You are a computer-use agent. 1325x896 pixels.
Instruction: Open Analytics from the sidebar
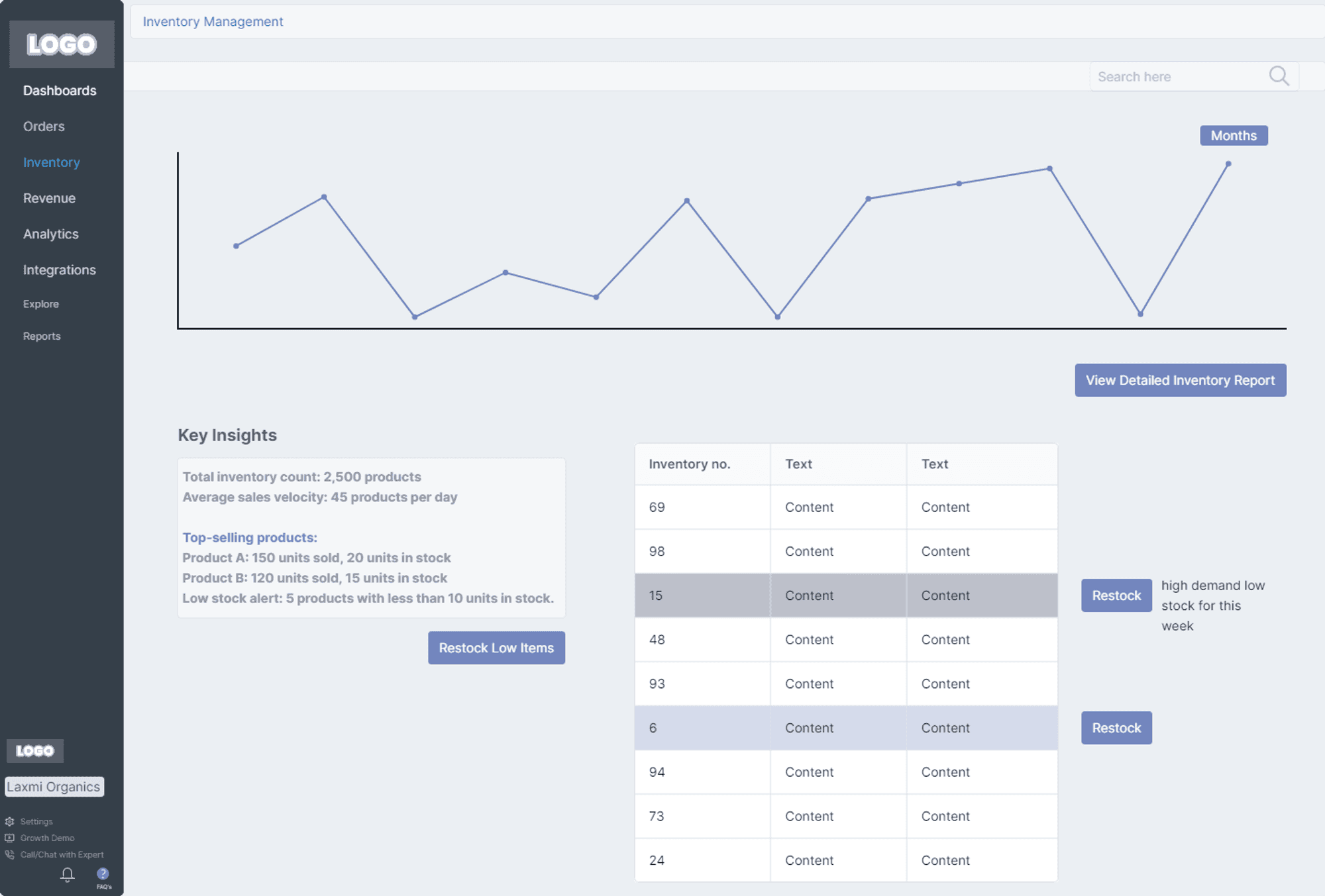coord(51,234)
